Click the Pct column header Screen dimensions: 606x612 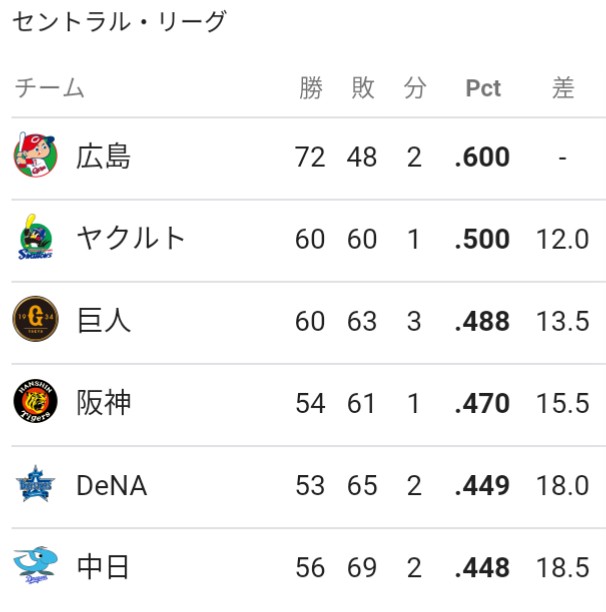pyautogui.click(x=483, y=88)
